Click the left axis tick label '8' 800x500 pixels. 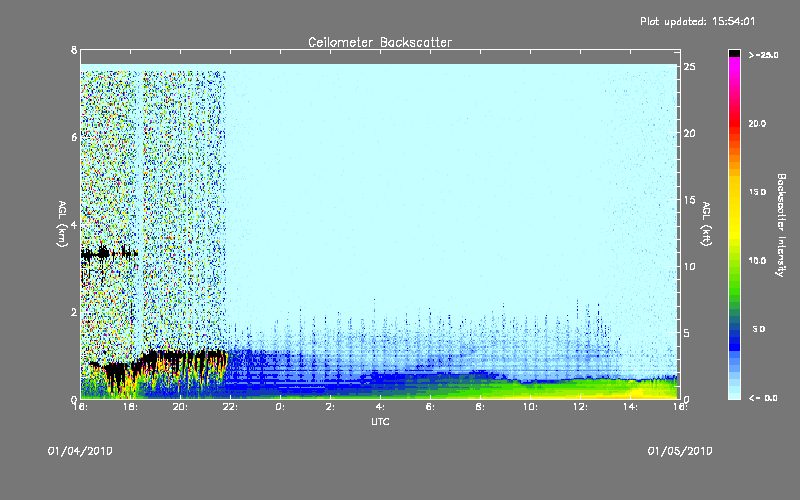click(x=74, y=50)
